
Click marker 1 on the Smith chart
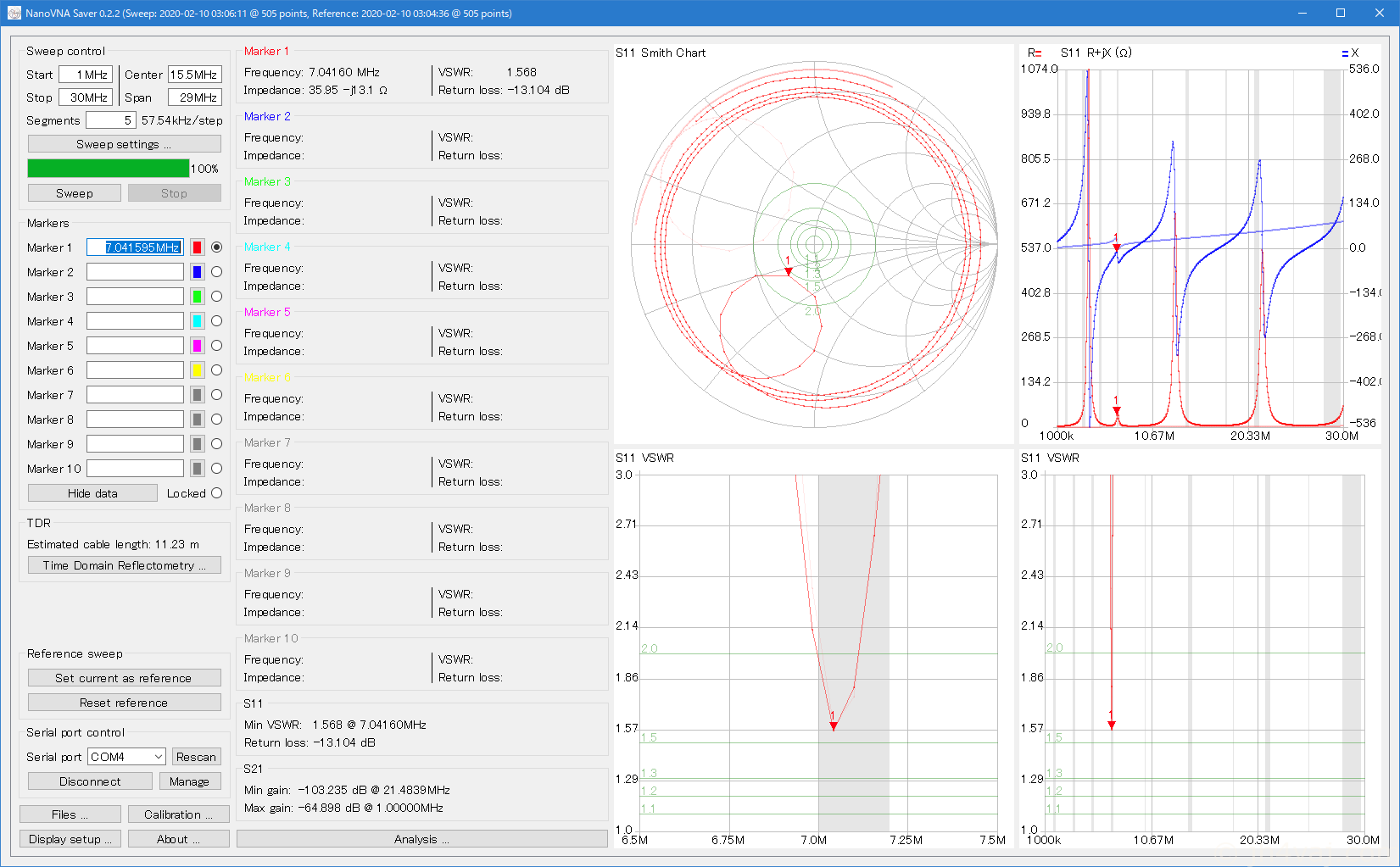coord(789,271)
